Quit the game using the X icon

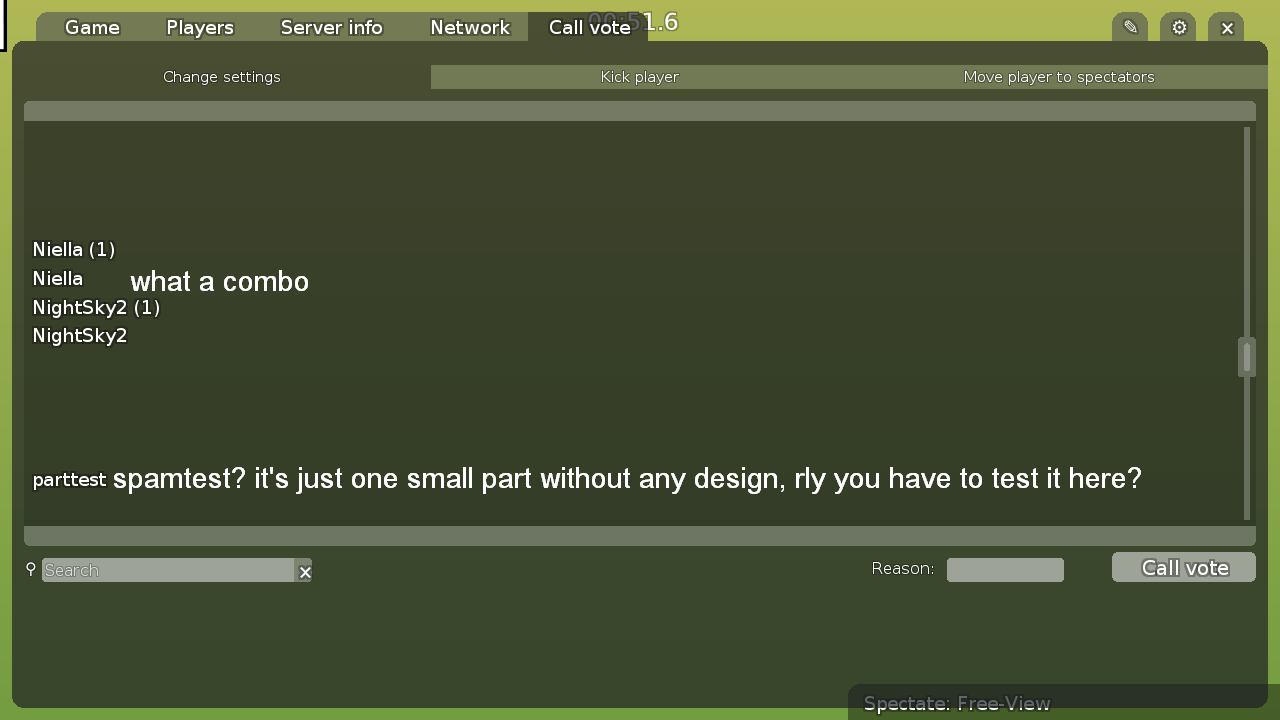(x=1226, y=27)
